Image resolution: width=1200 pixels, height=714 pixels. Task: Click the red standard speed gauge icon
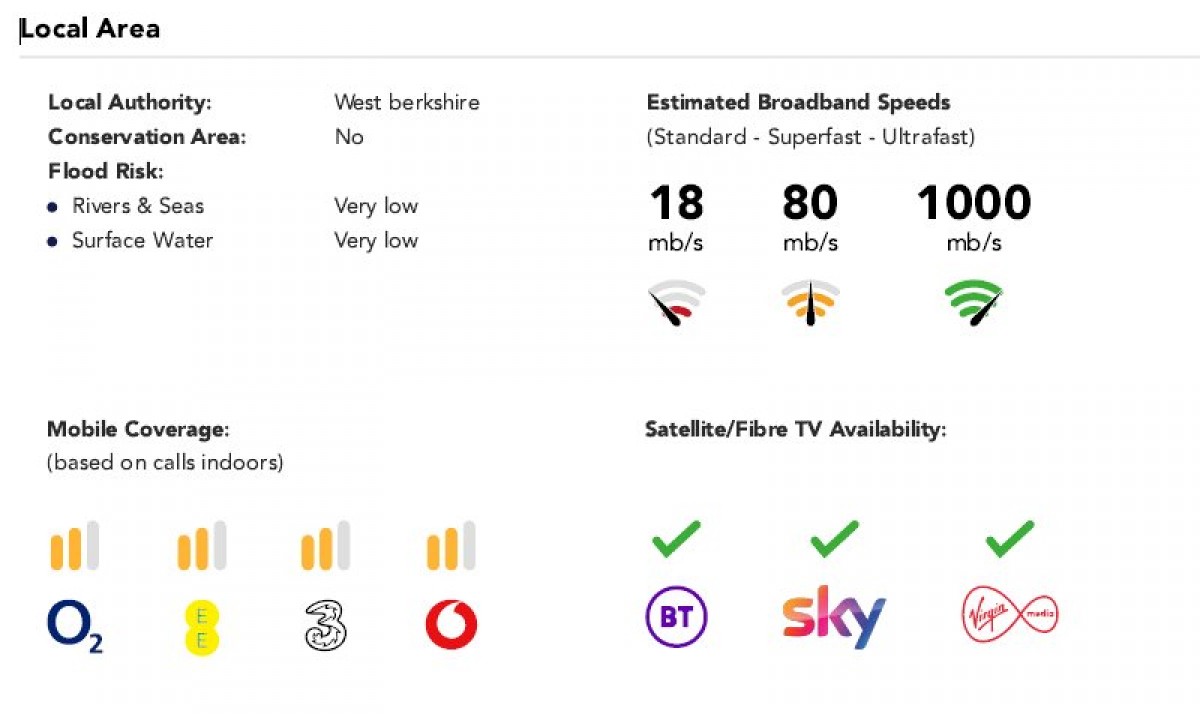677,303
